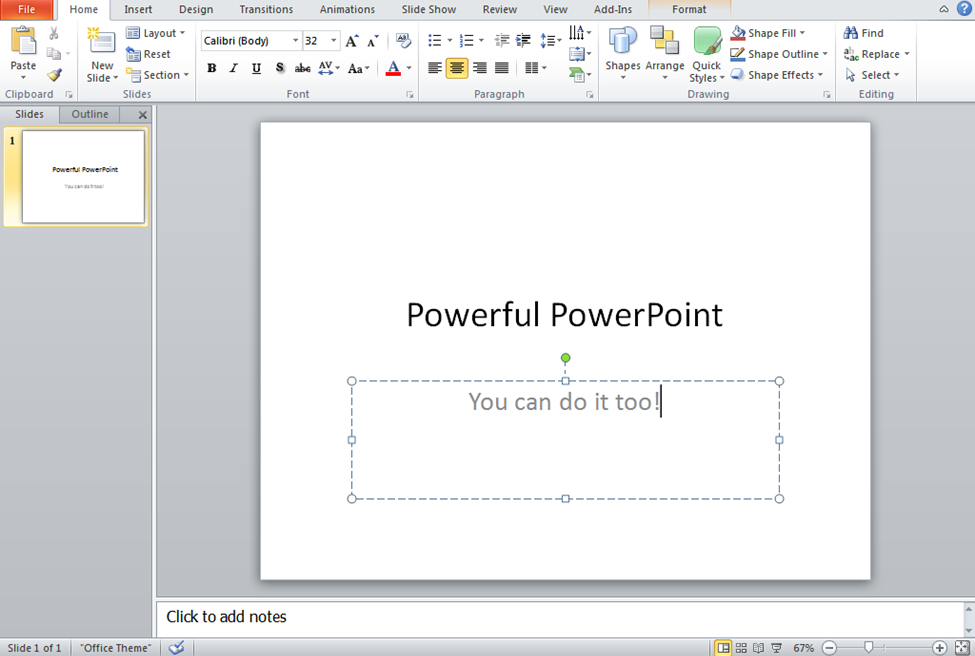Align text to the left

435,68
